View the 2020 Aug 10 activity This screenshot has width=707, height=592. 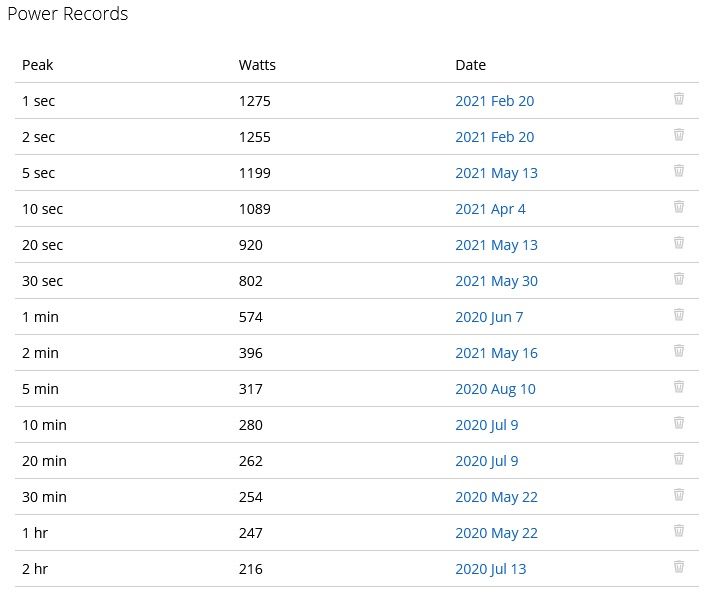click(495, 389)
